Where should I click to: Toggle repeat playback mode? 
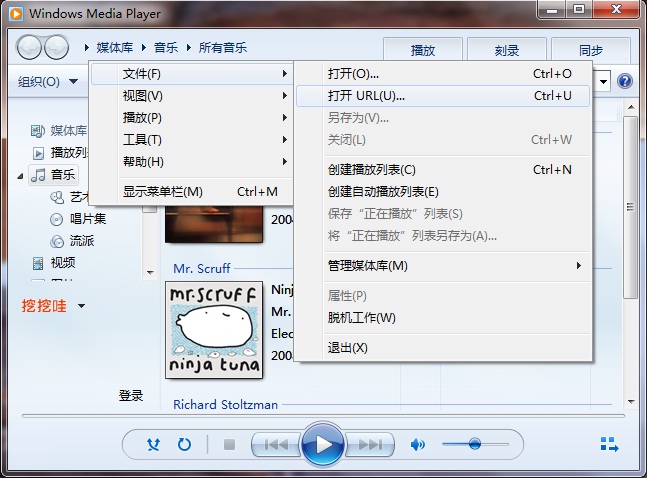[184, 444]
